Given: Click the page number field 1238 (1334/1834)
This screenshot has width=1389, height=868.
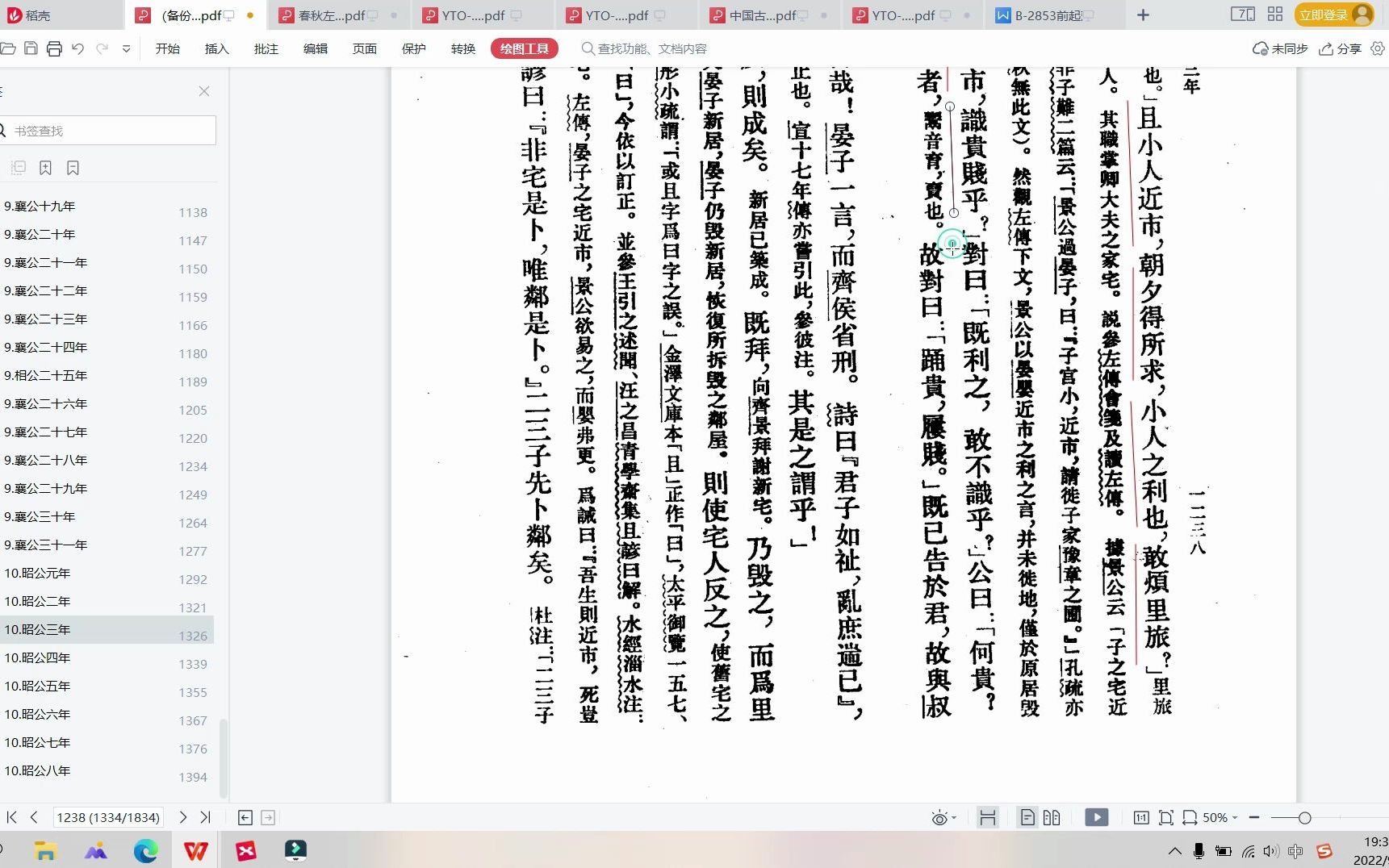Looking at the screenshot, I should pos(108,817).
